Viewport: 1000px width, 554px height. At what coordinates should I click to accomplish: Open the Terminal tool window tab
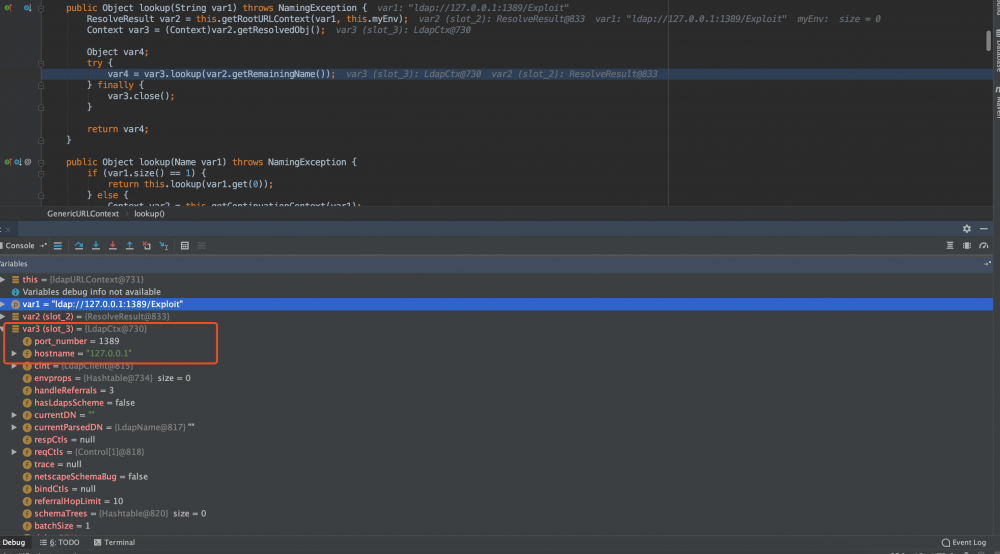tap(114, 543)
